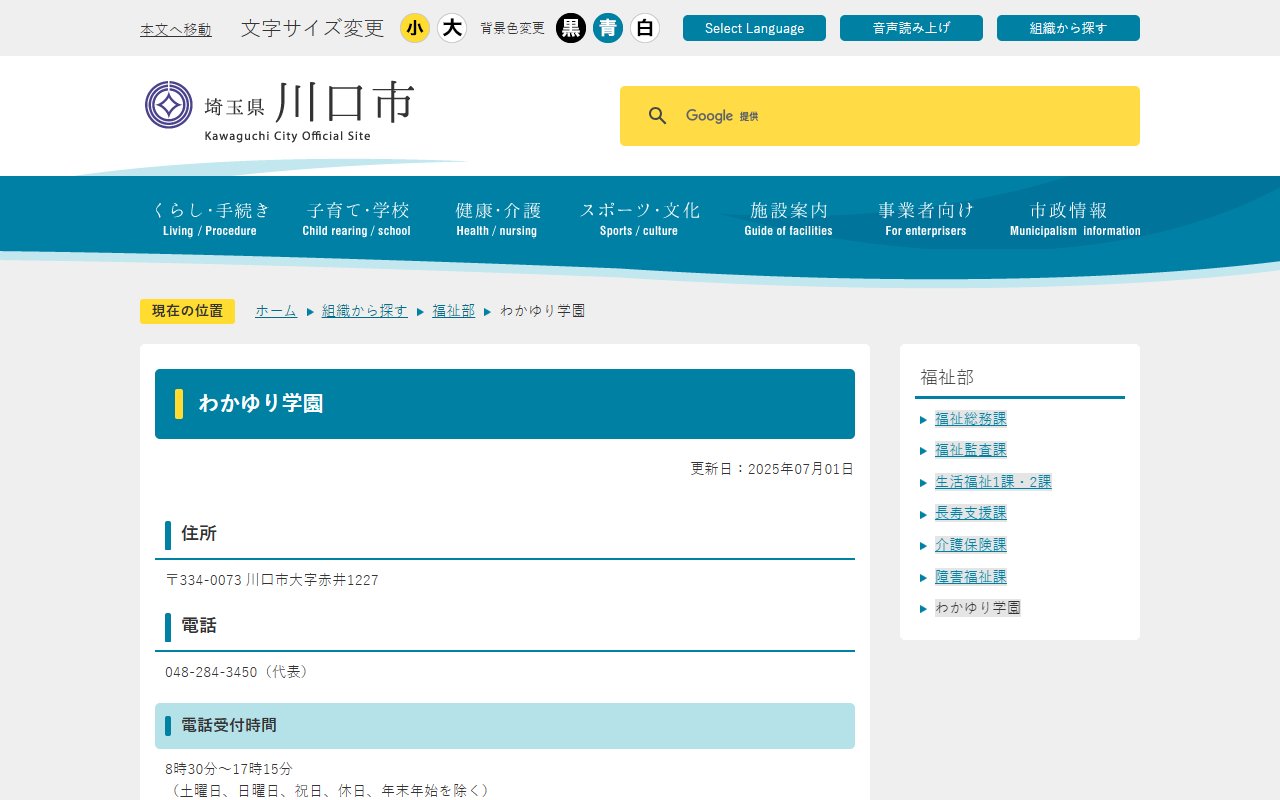Click the 音声読み上げ button
The height and width of the screenshot is (800, 1280).
911,28
